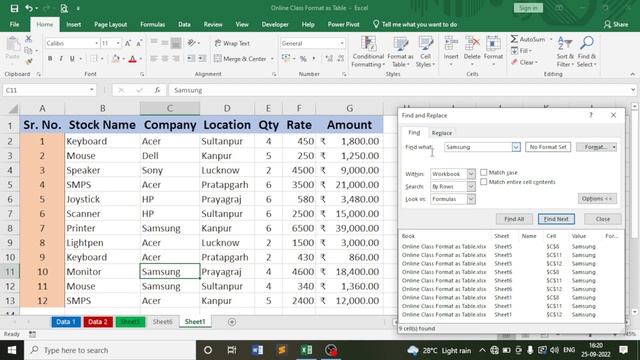Open Cell Styles gallery

[425, 52]
